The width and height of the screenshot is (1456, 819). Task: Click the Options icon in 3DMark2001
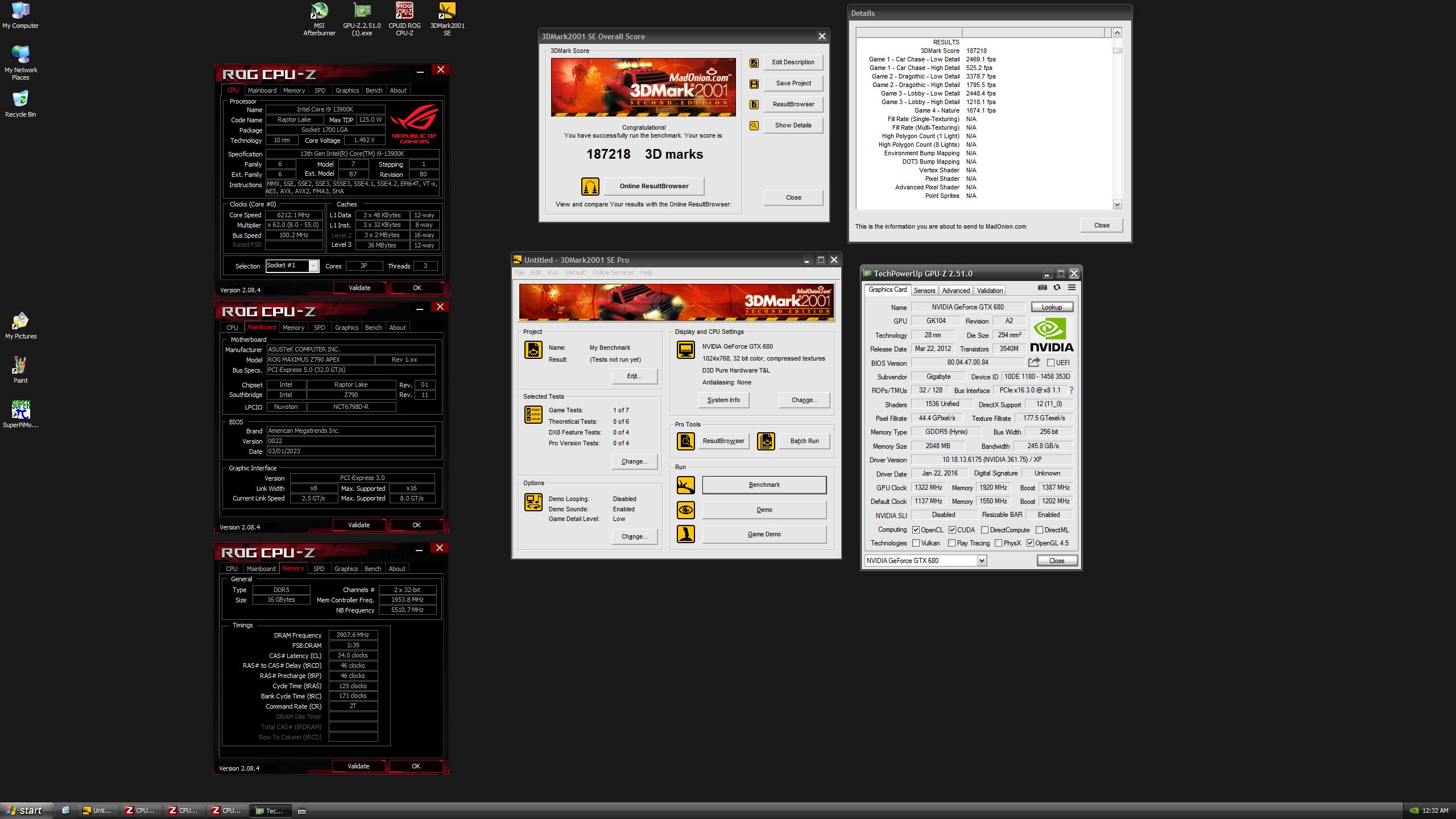(533, 502)
